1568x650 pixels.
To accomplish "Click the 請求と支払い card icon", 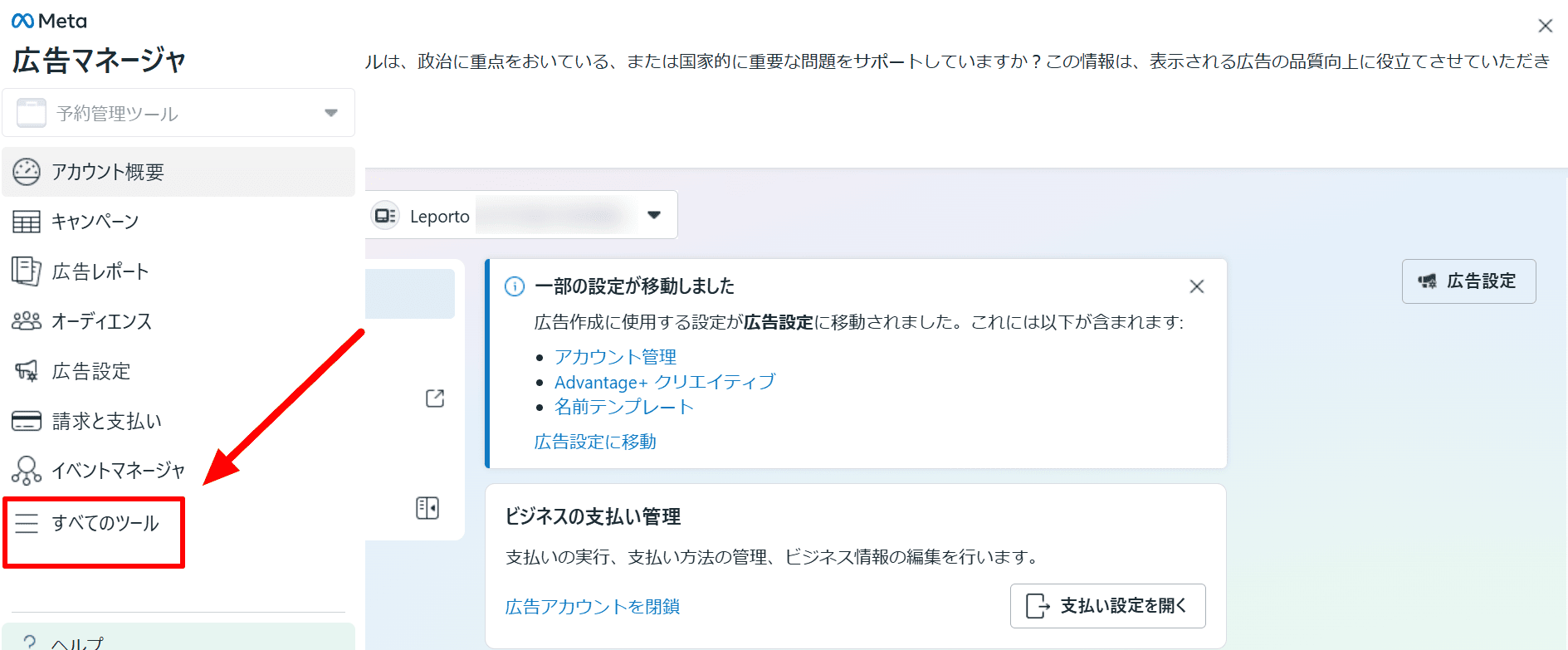I will point(27,421).
